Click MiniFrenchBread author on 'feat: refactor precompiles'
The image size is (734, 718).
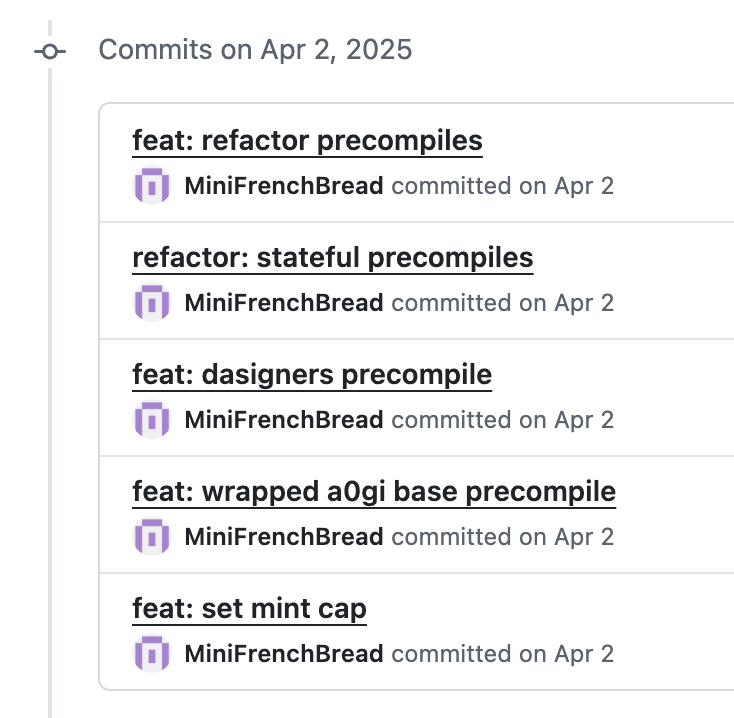click(284, 186)
